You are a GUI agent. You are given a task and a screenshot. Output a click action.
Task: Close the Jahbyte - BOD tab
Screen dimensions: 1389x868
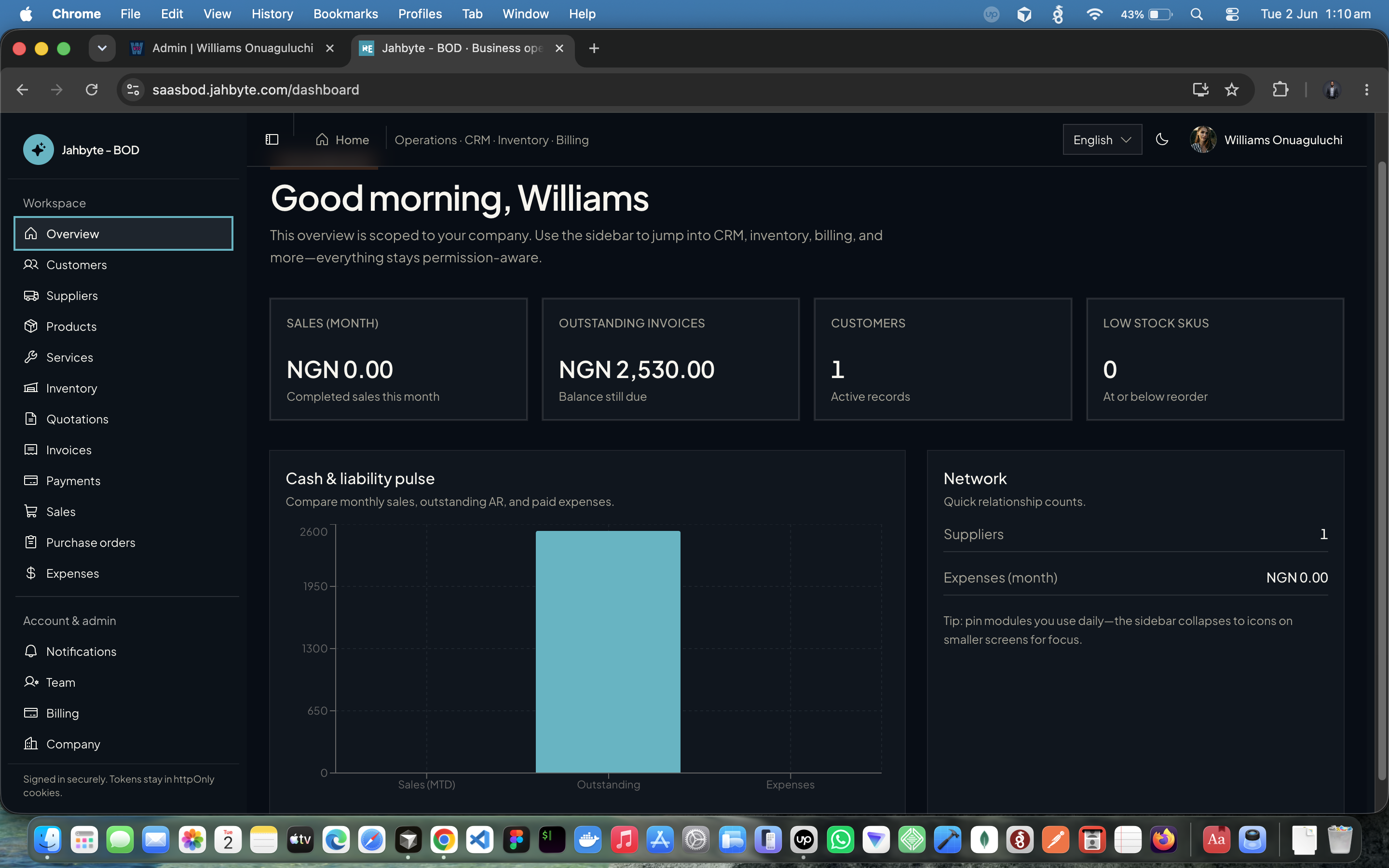[x=559, y=48]
